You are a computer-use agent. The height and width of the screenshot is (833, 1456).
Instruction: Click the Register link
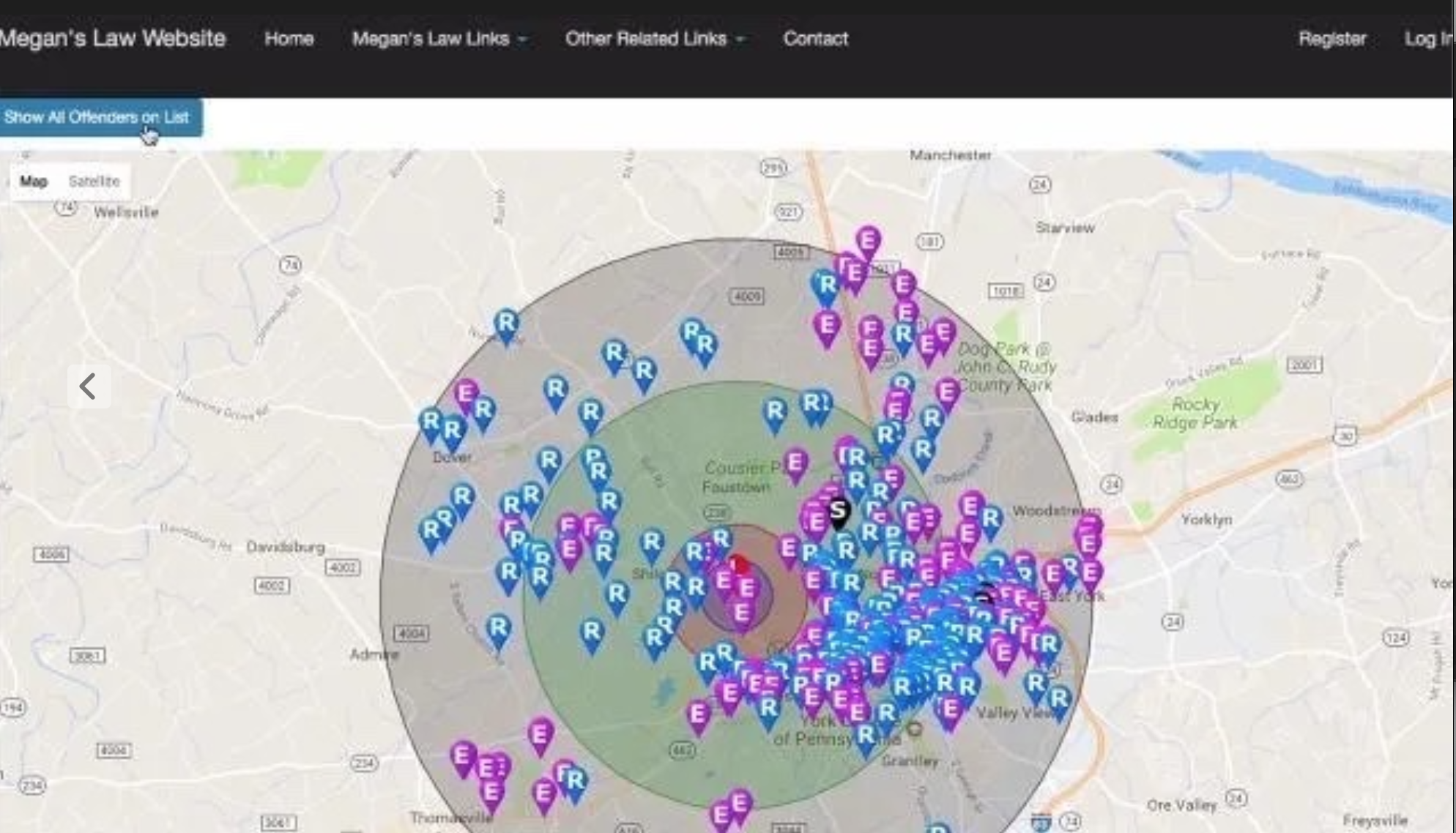click(1332, 39)
